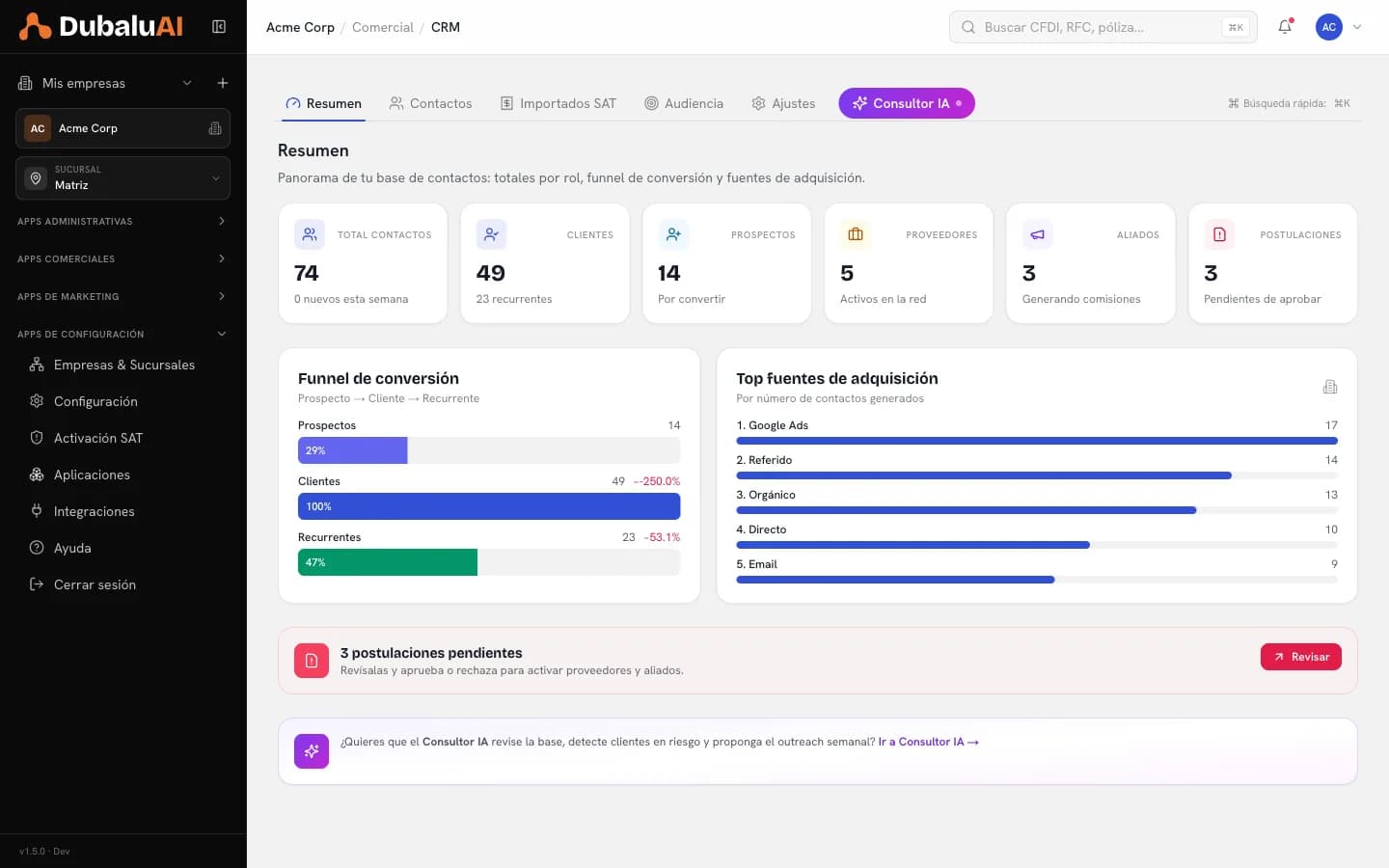Click the AC user avatar
1389x868 pixels.
1329,27
